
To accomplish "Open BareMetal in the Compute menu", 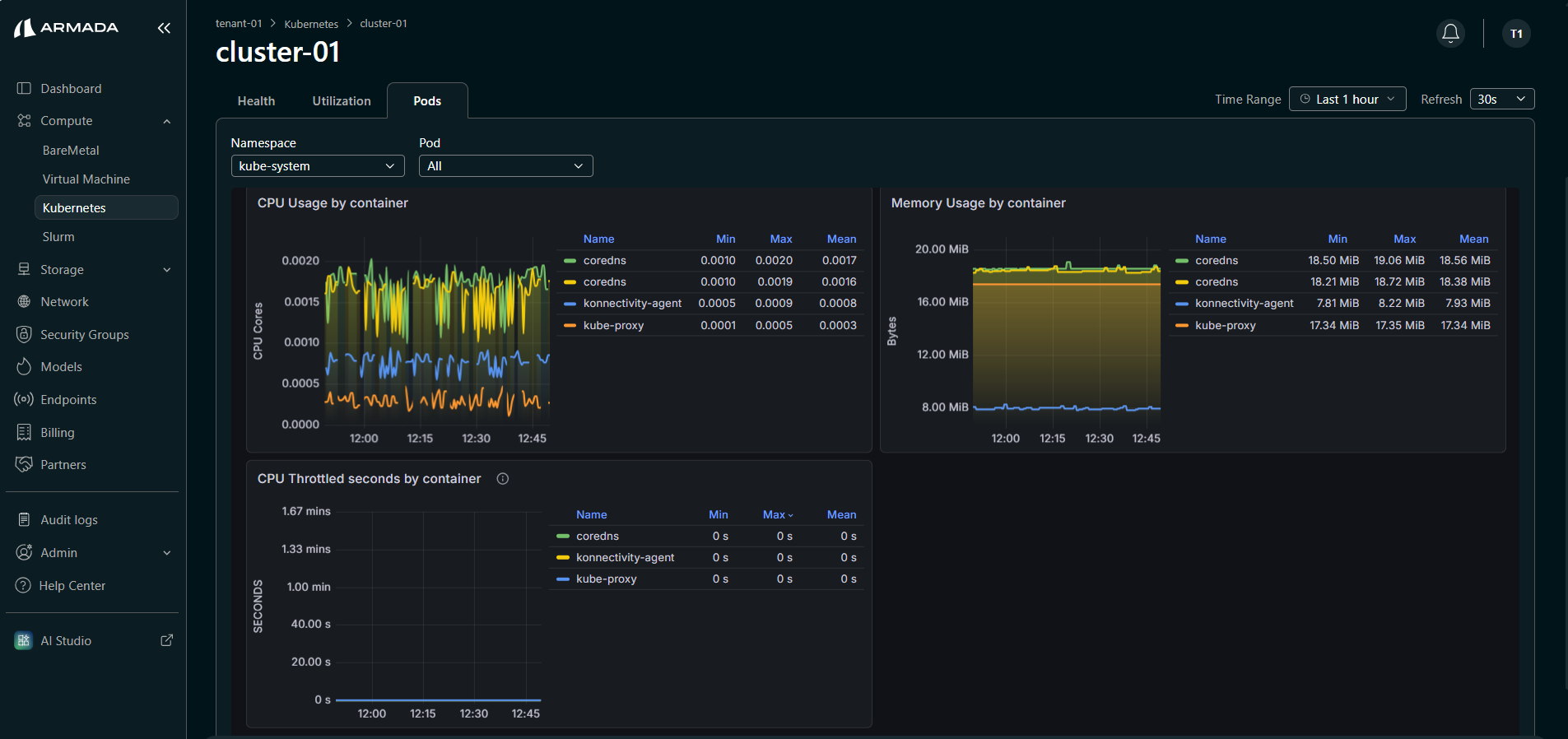I will (x=71, y=151).
